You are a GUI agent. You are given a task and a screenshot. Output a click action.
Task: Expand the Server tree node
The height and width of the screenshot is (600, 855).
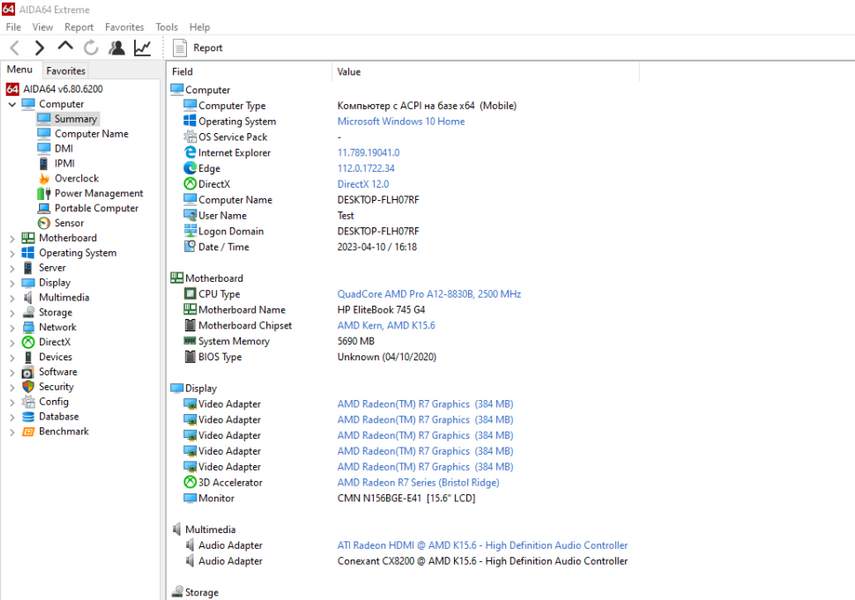(x=12, y=268)
